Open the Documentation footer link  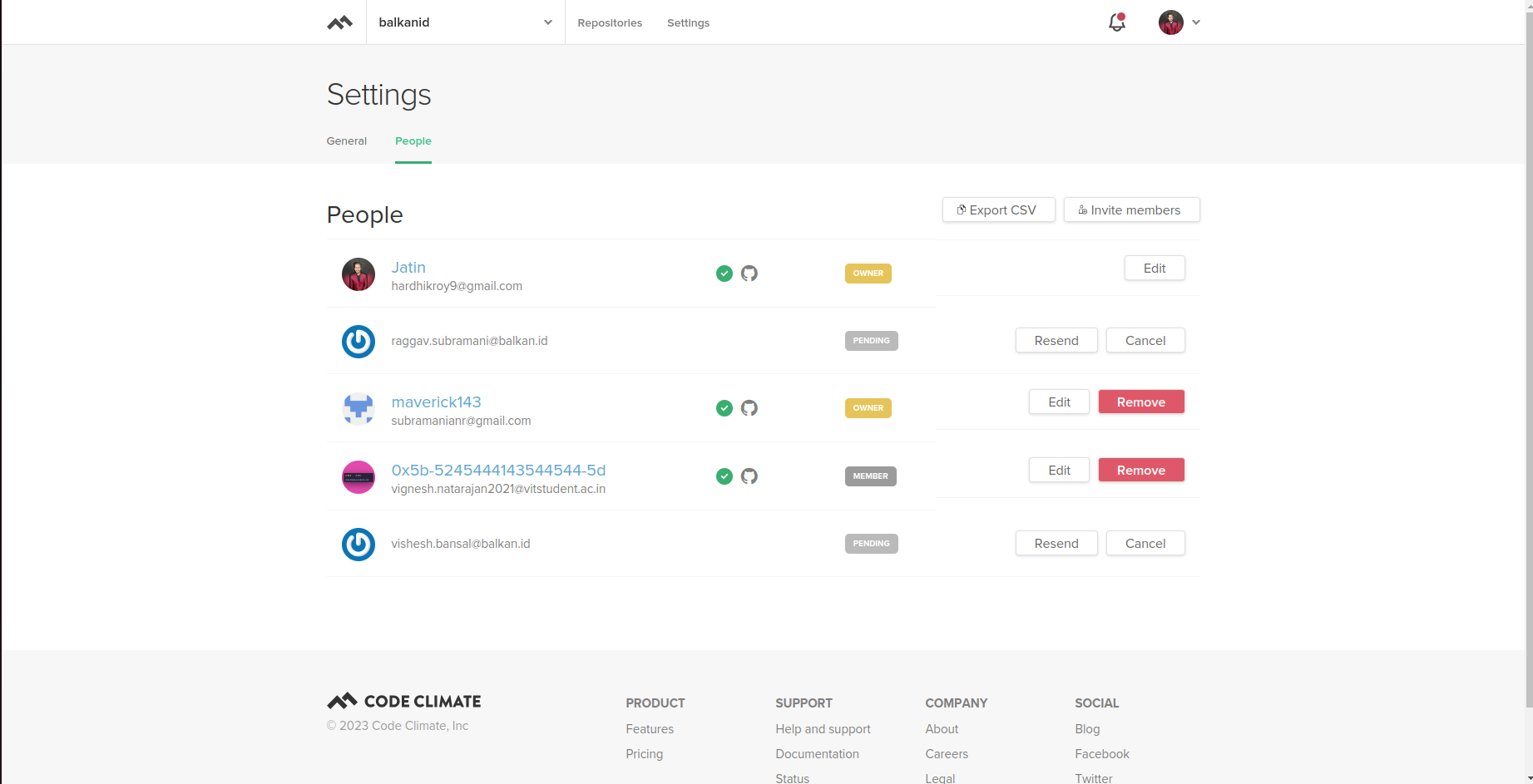[817, 754]
